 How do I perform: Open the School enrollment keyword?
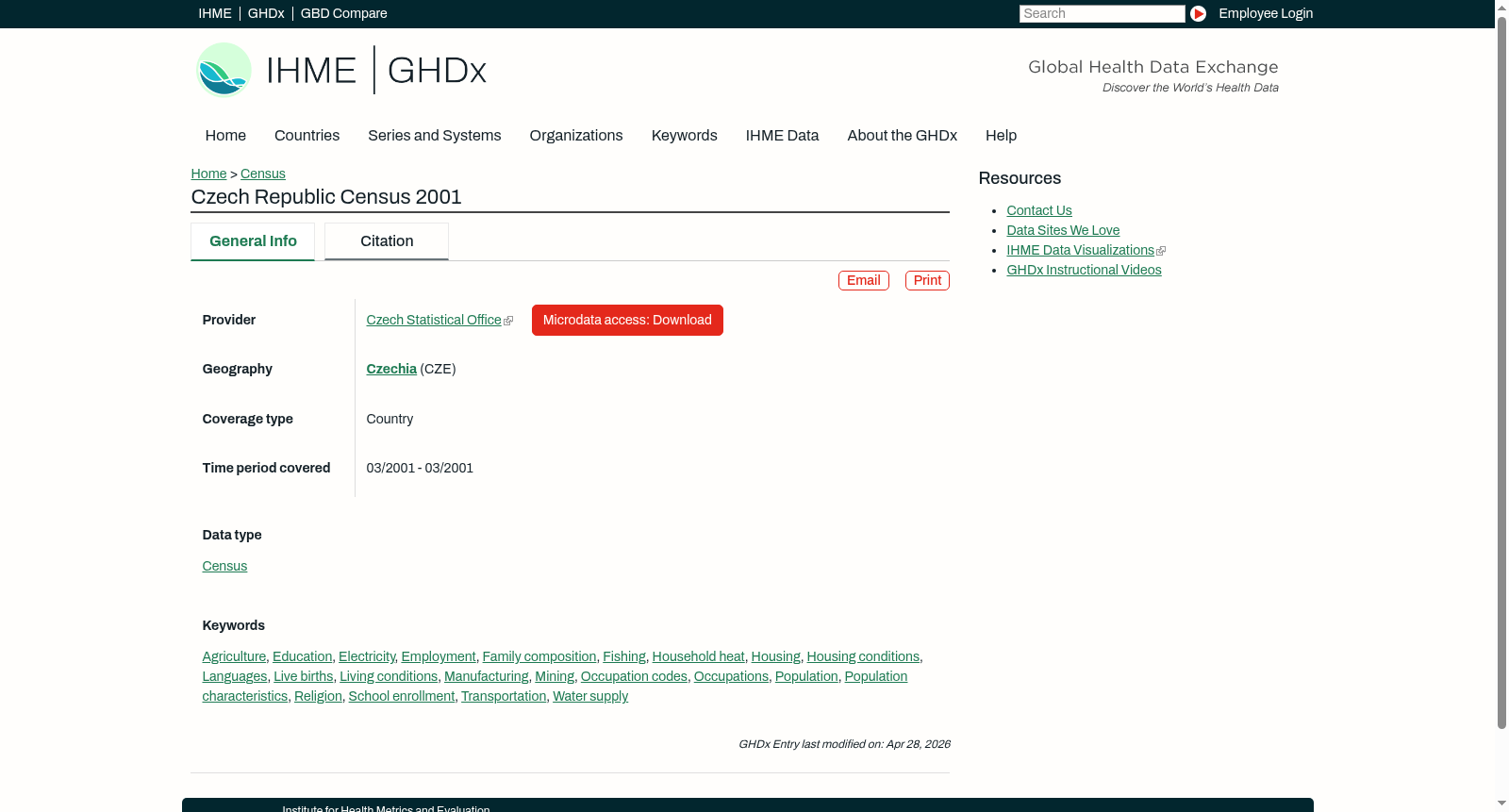[x=402, y=697]
